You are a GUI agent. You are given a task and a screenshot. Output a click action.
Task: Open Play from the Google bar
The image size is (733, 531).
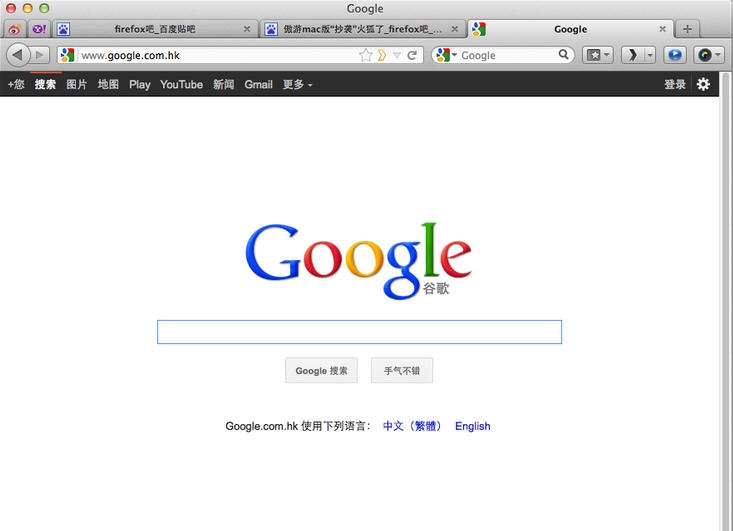tap(140, 84)
